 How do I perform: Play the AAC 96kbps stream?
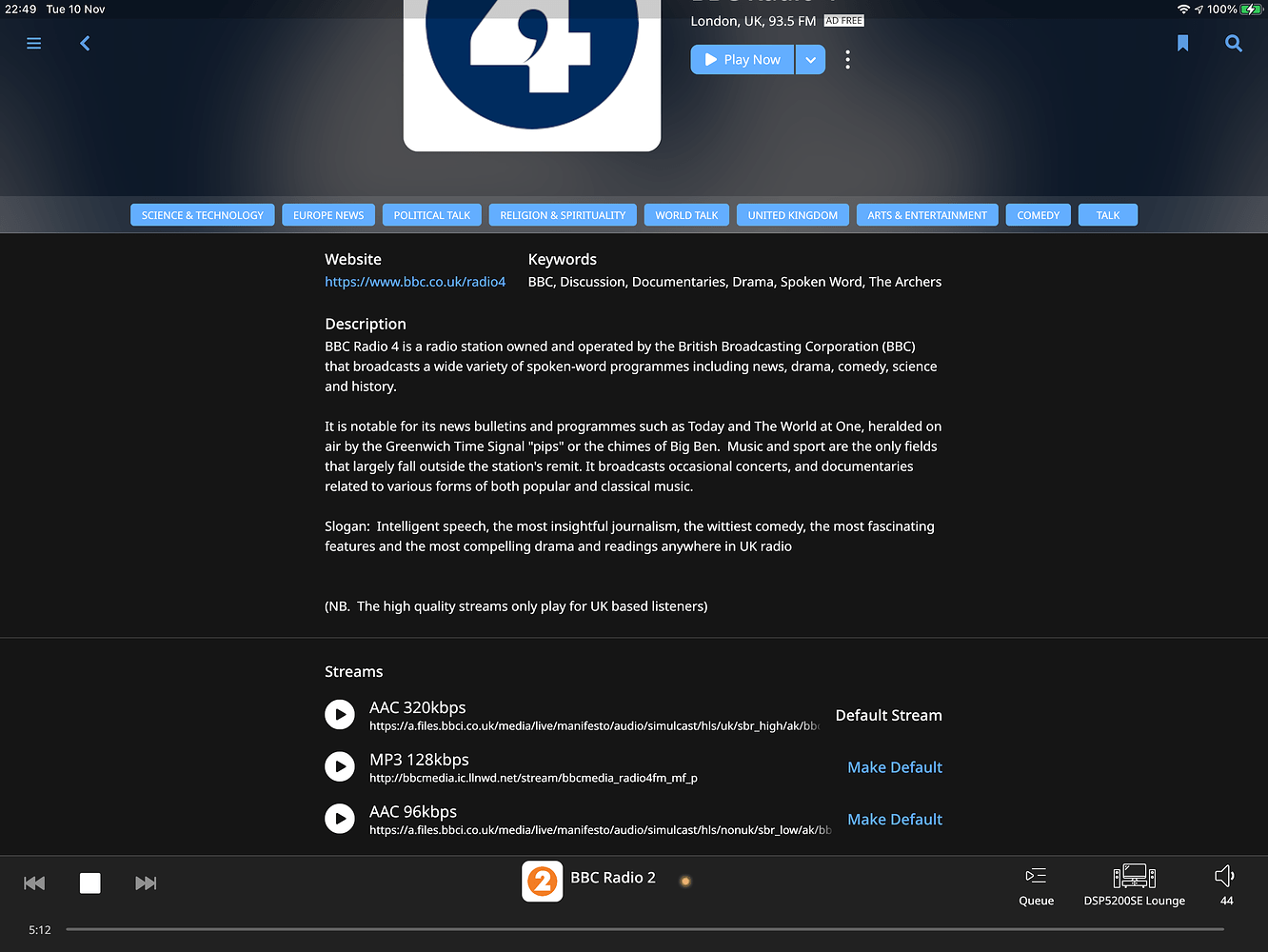pyautogui.click(x=340, y=818)
